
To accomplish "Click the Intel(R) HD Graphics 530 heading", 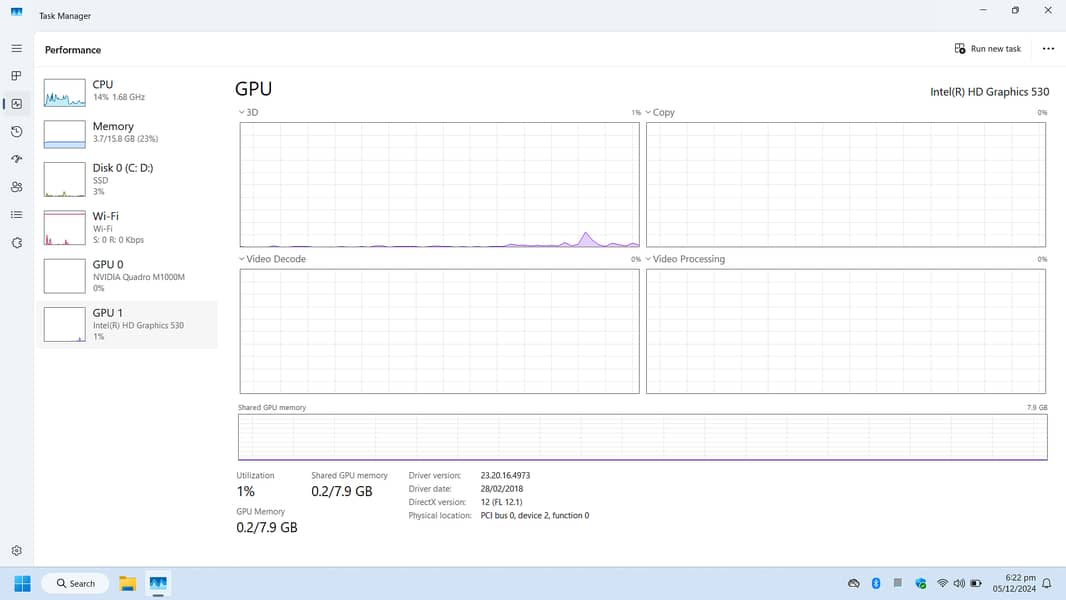I will [x=989, y=92].
